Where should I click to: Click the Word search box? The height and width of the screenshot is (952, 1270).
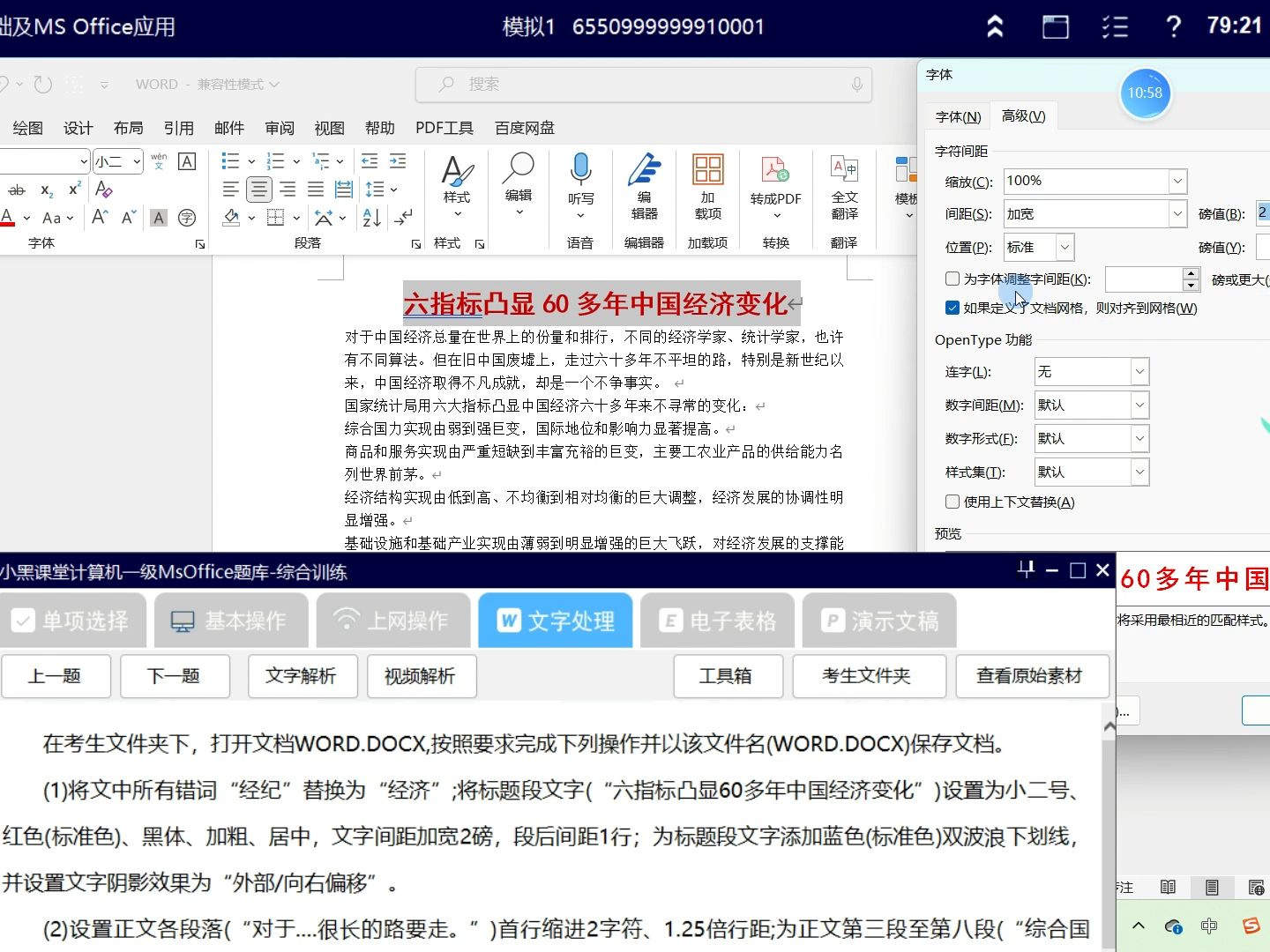[644, 84]
